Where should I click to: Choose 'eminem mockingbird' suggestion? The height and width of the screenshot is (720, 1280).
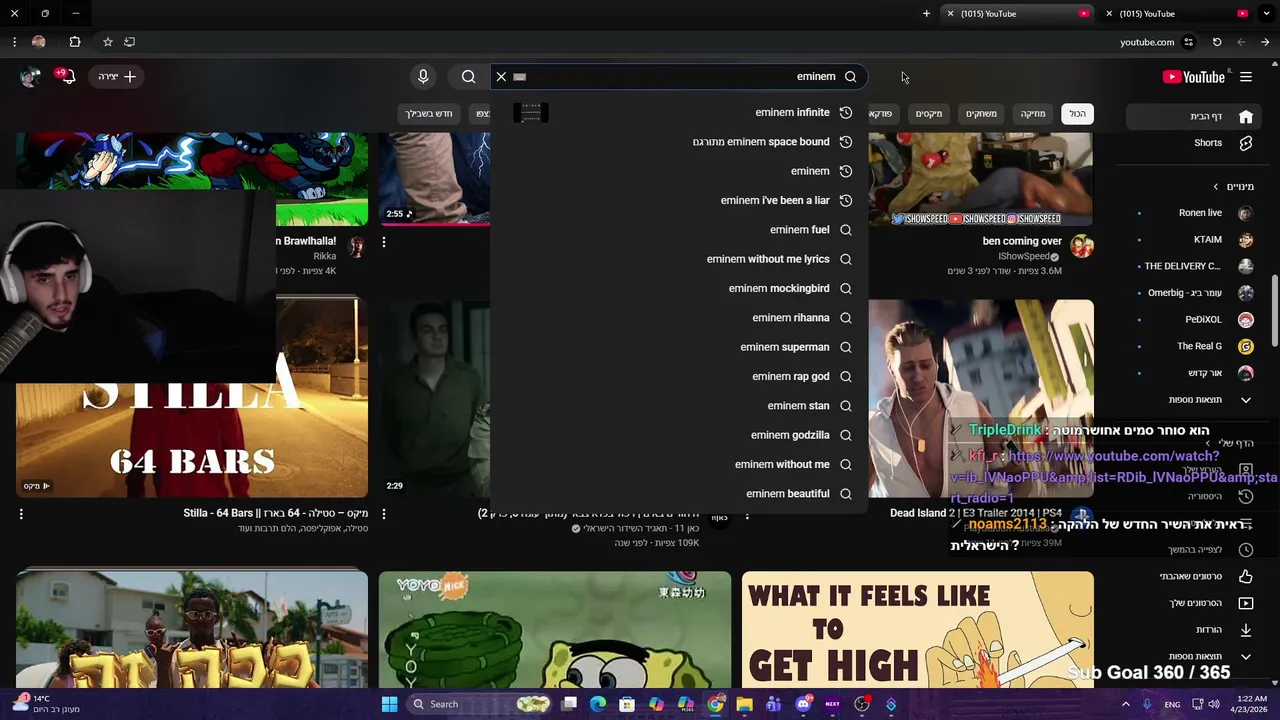pos(679,288)
